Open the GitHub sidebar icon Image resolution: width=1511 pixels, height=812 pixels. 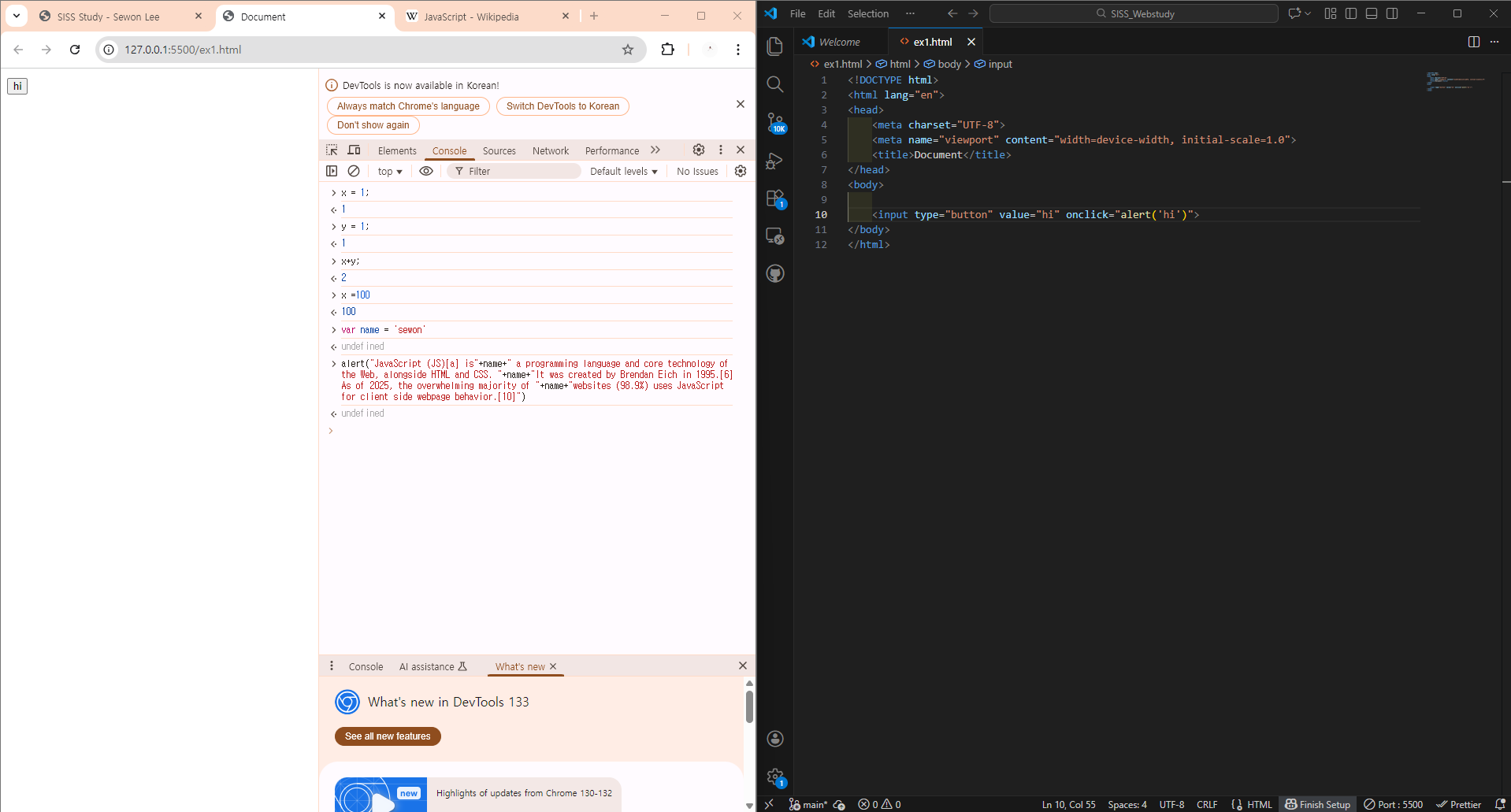[775, 274]
